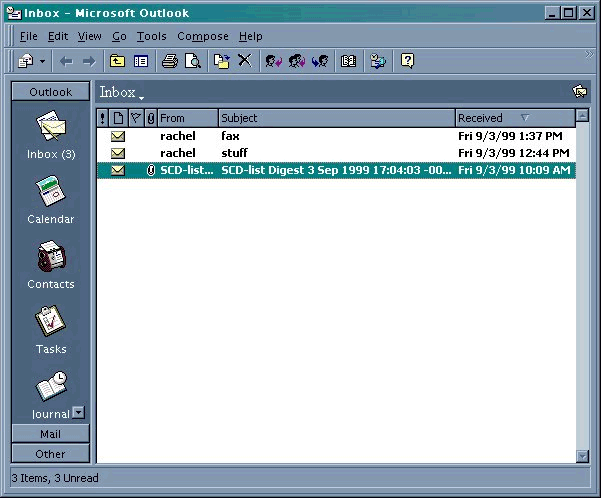Sort by the Attachment paperclip column header
The image size is (601, 498).
click(x=150, y=118)
